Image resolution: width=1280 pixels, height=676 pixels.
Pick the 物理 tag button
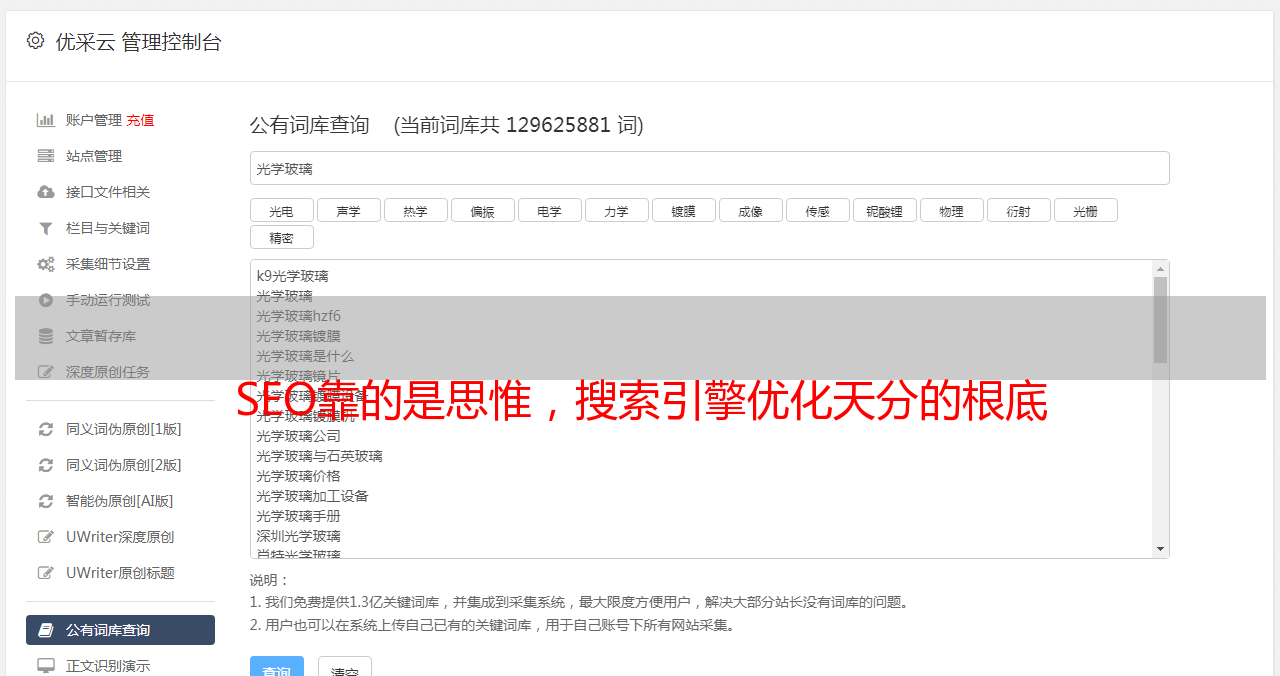click(x=951, y=210)
